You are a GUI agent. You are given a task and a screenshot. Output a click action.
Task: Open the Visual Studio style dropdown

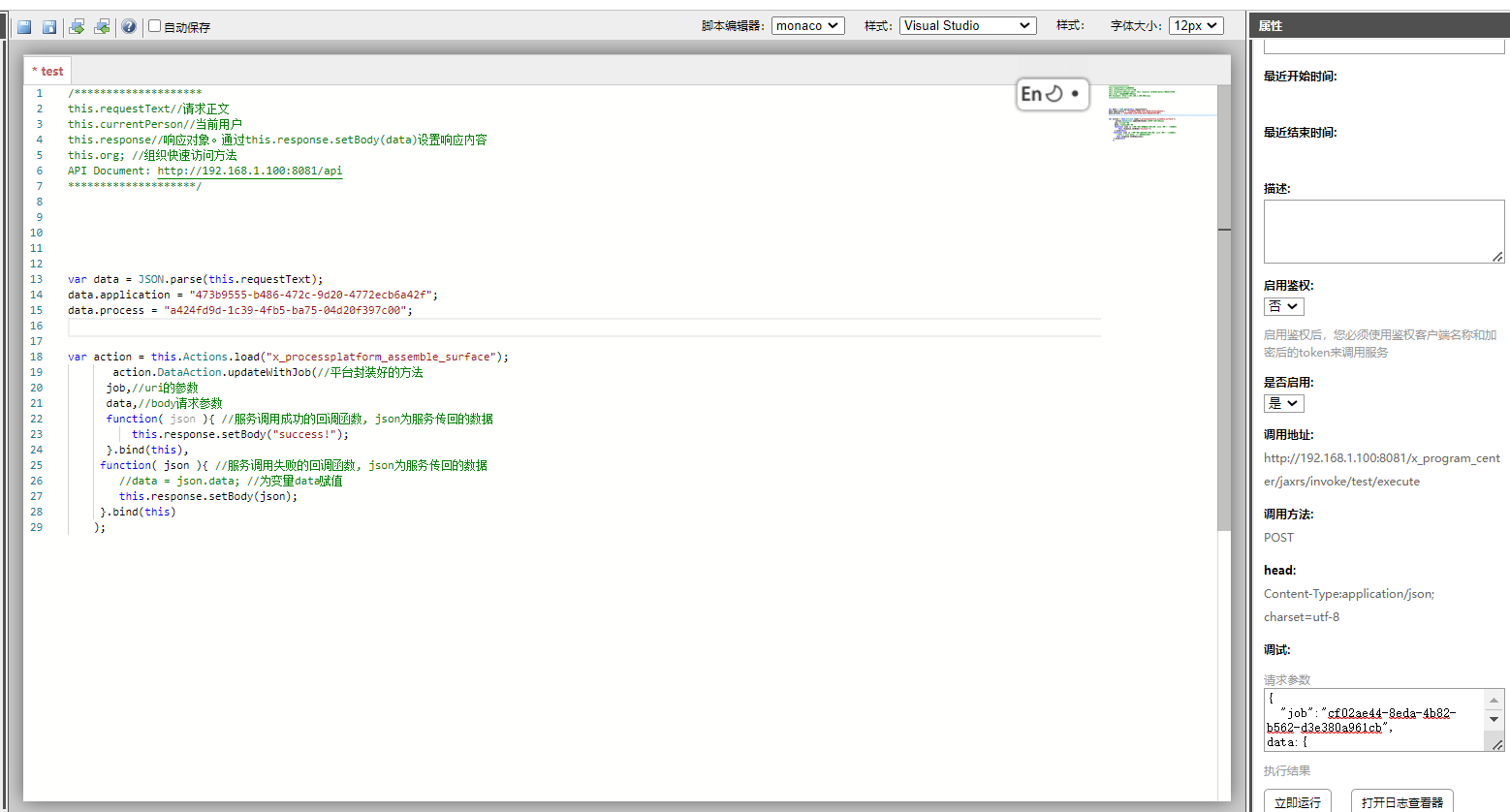click(x=968, y=26)
